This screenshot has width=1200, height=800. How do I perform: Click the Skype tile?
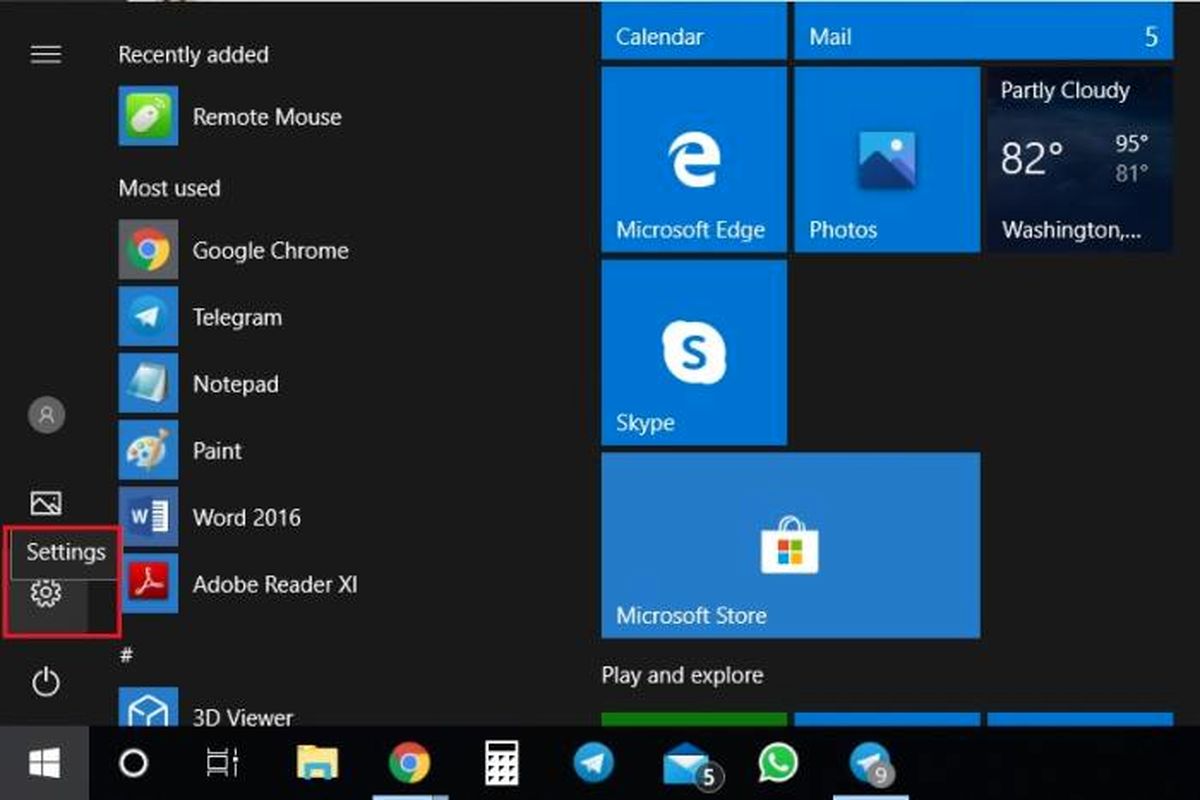(x=693, y=353)
